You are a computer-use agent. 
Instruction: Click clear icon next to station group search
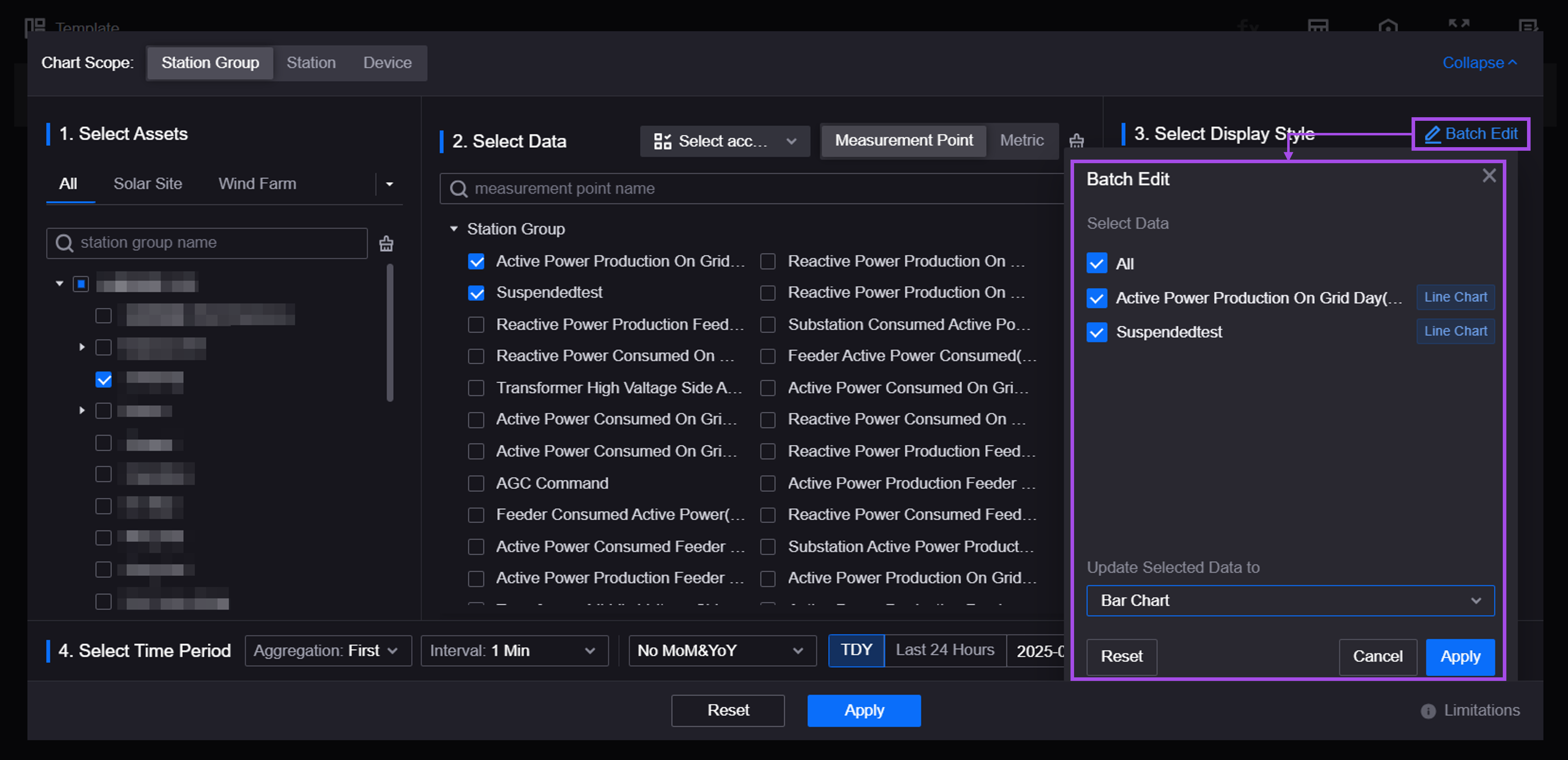tap(386, 243)
